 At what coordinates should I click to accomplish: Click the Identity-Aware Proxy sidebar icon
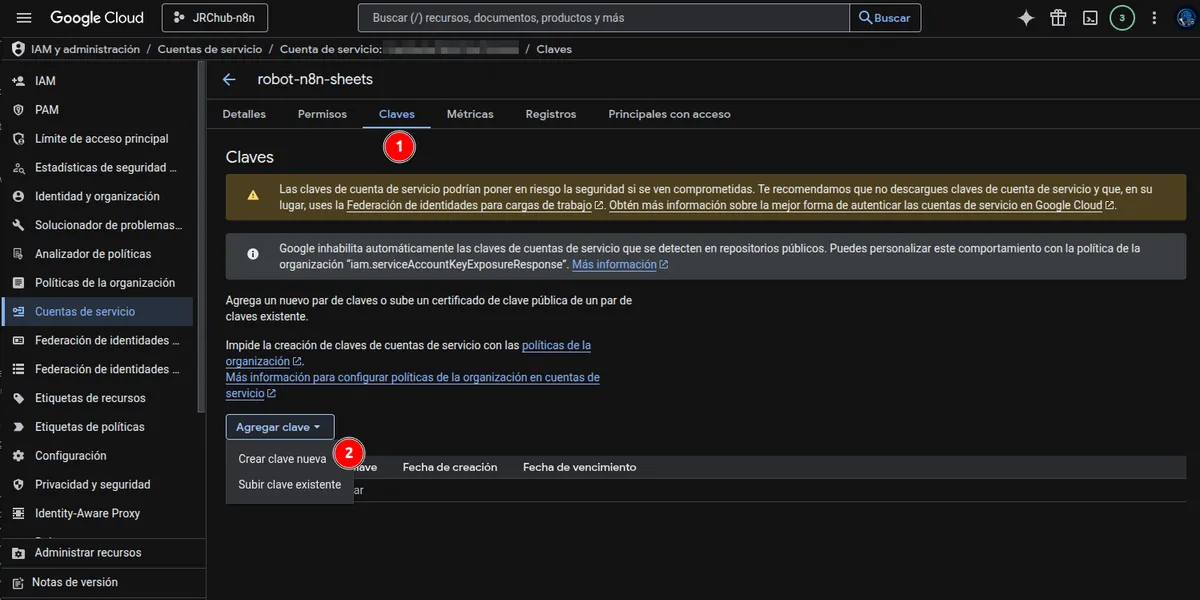point(18,513)
